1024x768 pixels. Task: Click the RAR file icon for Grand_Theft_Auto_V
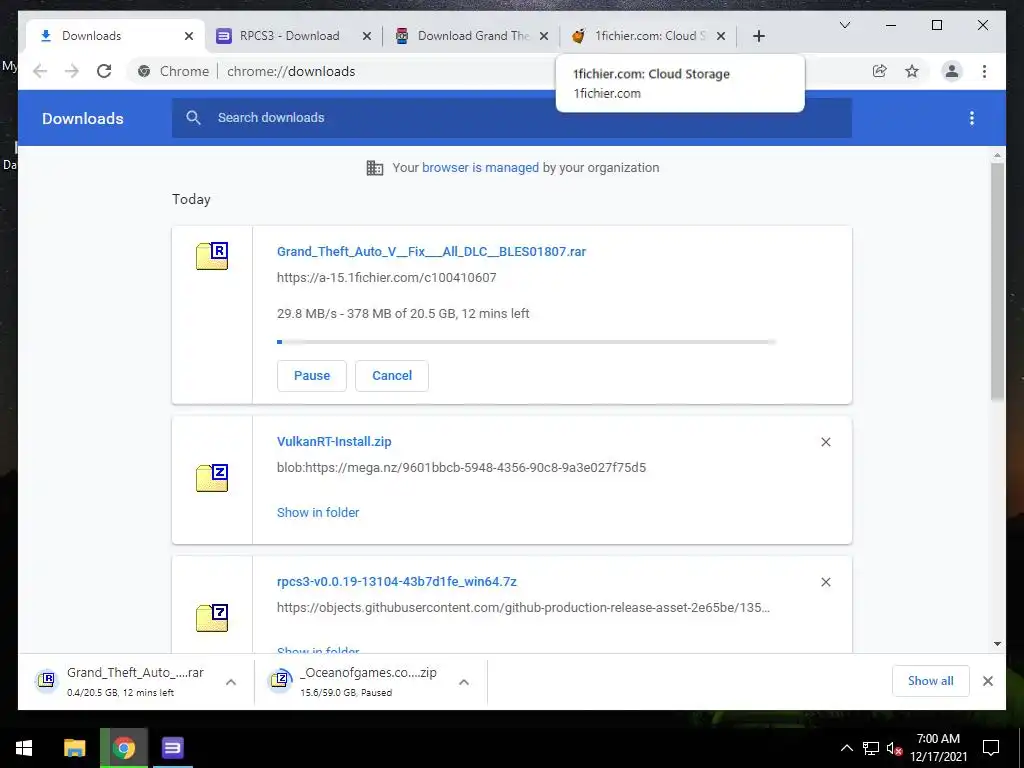click(212, 255)
